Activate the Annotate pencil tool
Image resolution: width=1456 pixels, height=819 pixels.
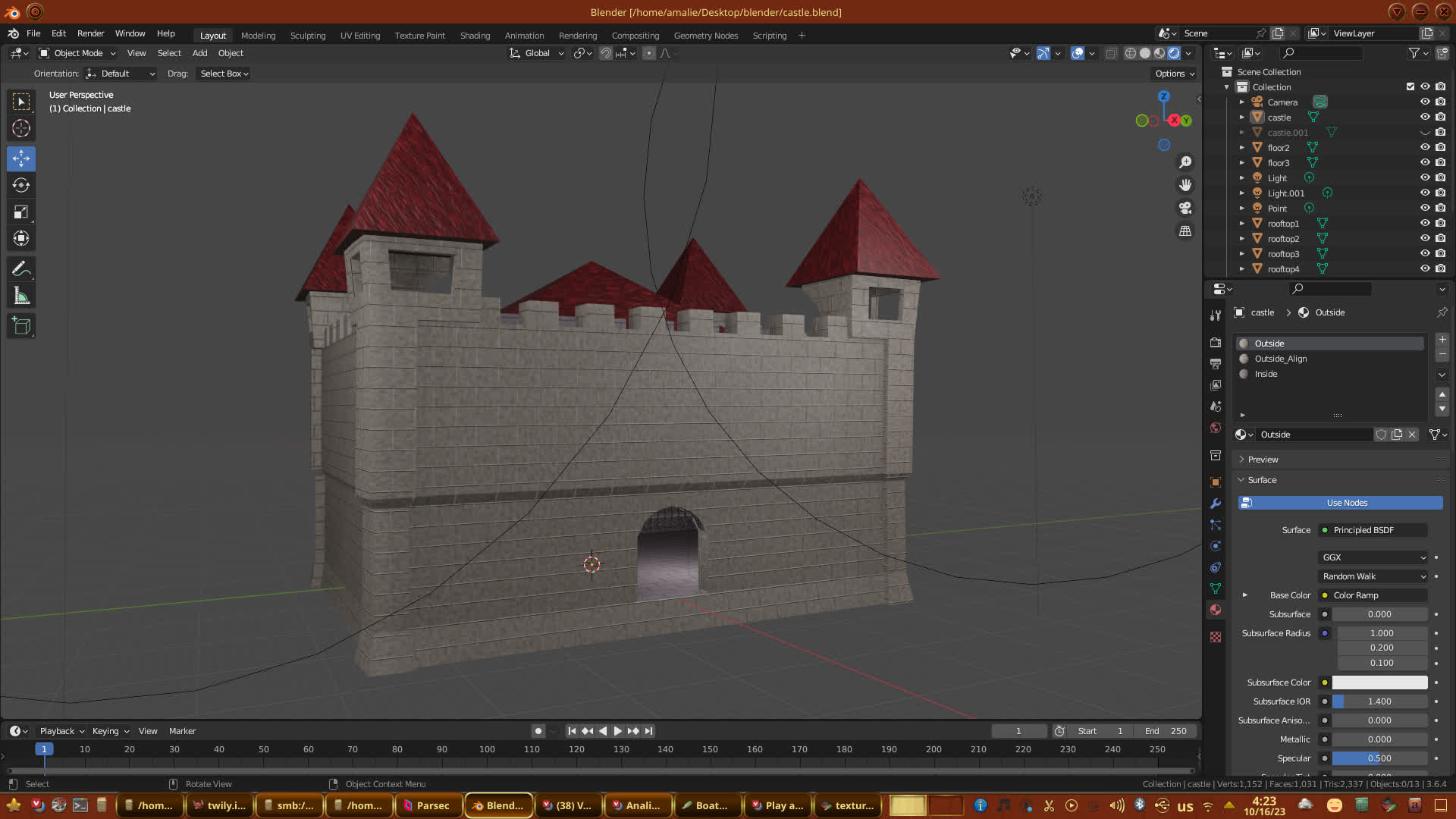pyautogui.click(x=21, y=269)
